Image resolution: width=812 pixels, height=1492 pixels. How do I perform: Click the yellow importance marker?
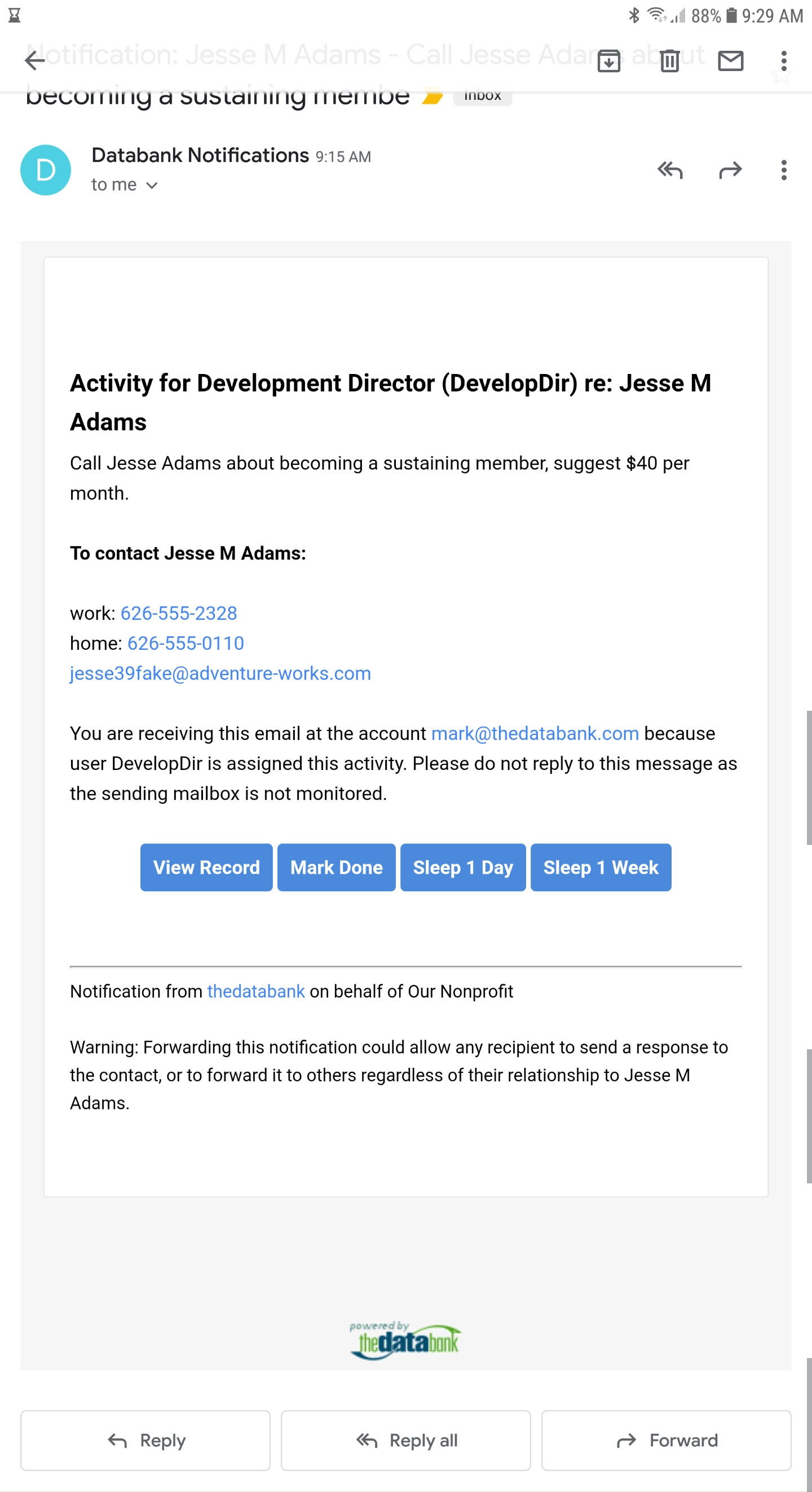tap(432, 95)
